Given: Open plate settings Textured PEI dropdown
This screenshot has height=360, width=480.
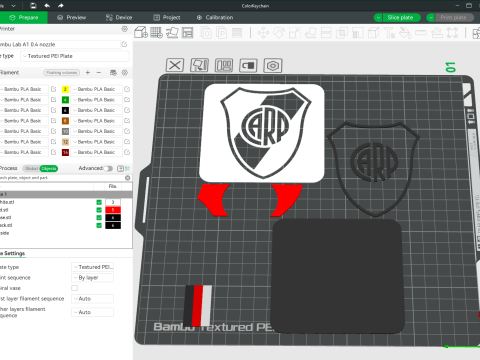Looking at the screenshot, I should click(x=93, y=267).
